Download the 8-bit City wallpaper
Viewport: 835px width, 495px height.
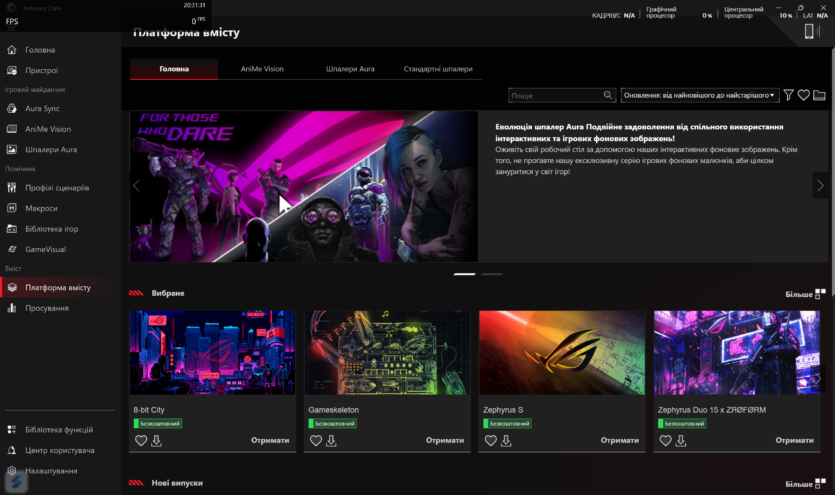click(157, 441)
